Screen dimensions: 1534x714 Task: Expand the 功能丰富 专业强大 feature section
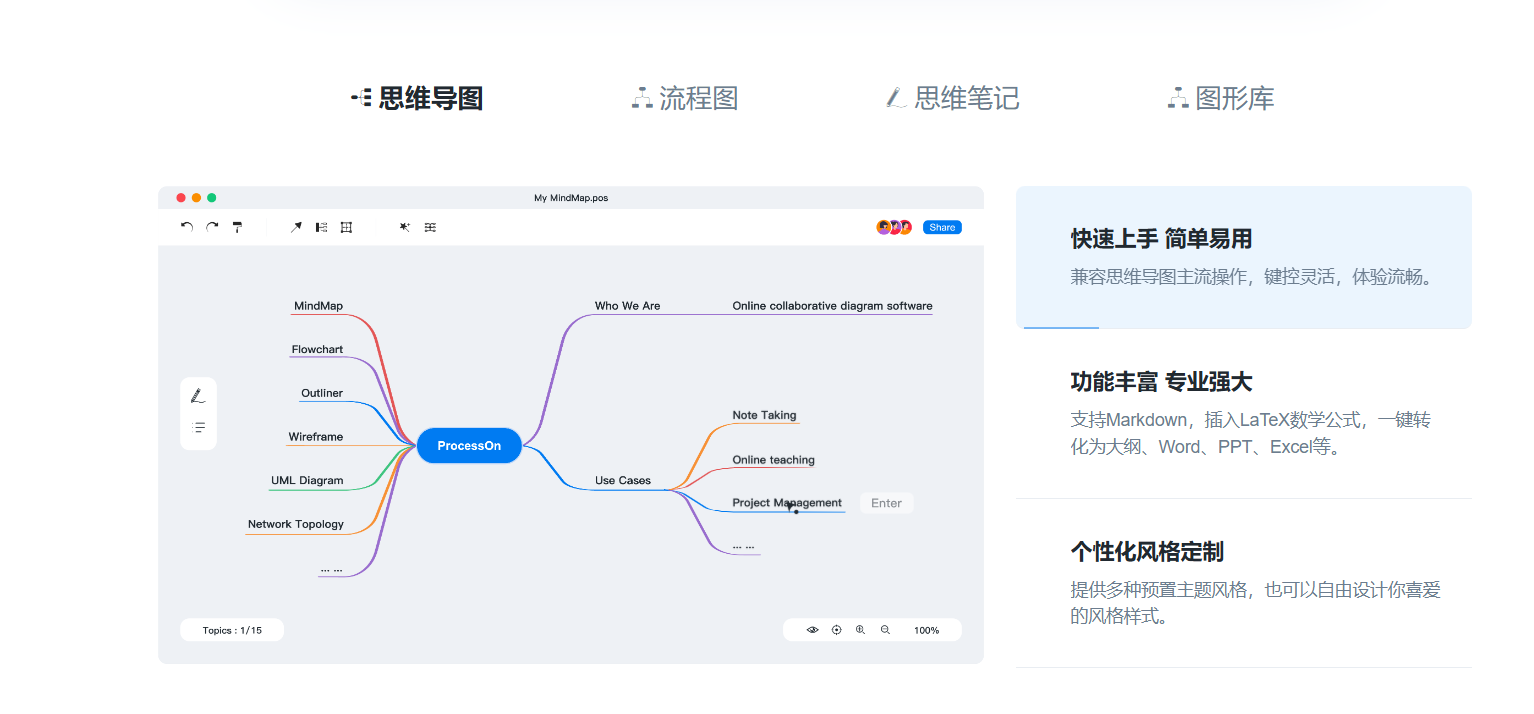[1243, 413]
